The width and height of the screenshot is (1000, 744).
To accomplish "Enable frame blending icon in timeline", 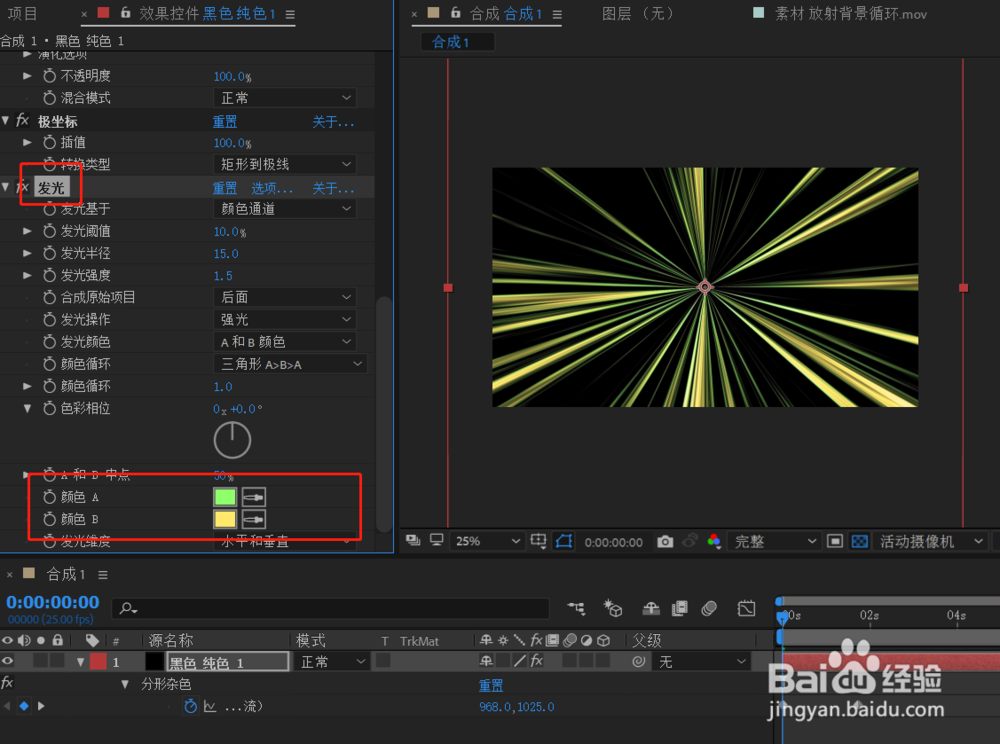I will [x=680, y=608].
